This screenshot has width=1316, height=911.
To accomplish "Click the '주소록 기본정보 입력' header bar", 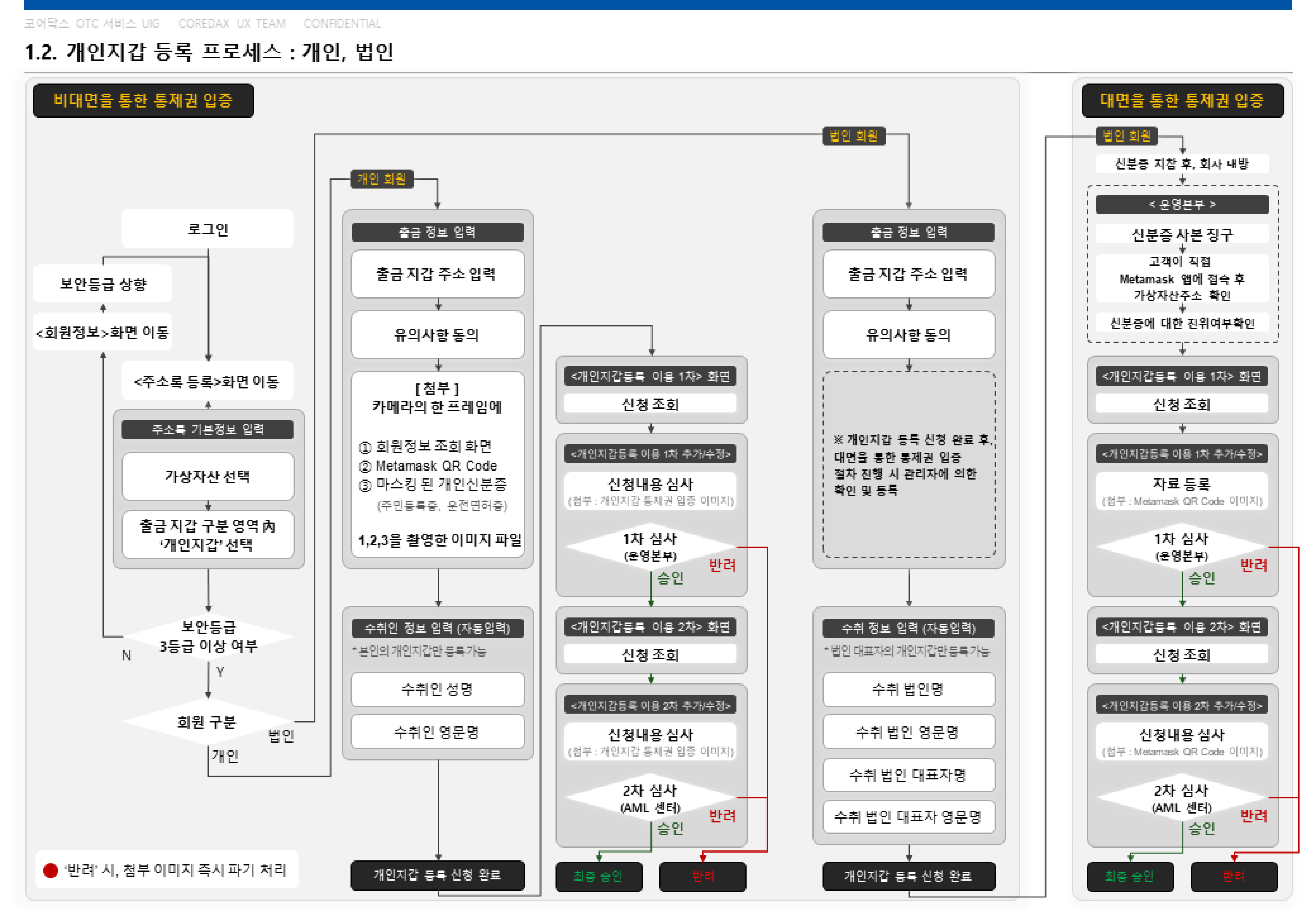I will coord(208,429).
